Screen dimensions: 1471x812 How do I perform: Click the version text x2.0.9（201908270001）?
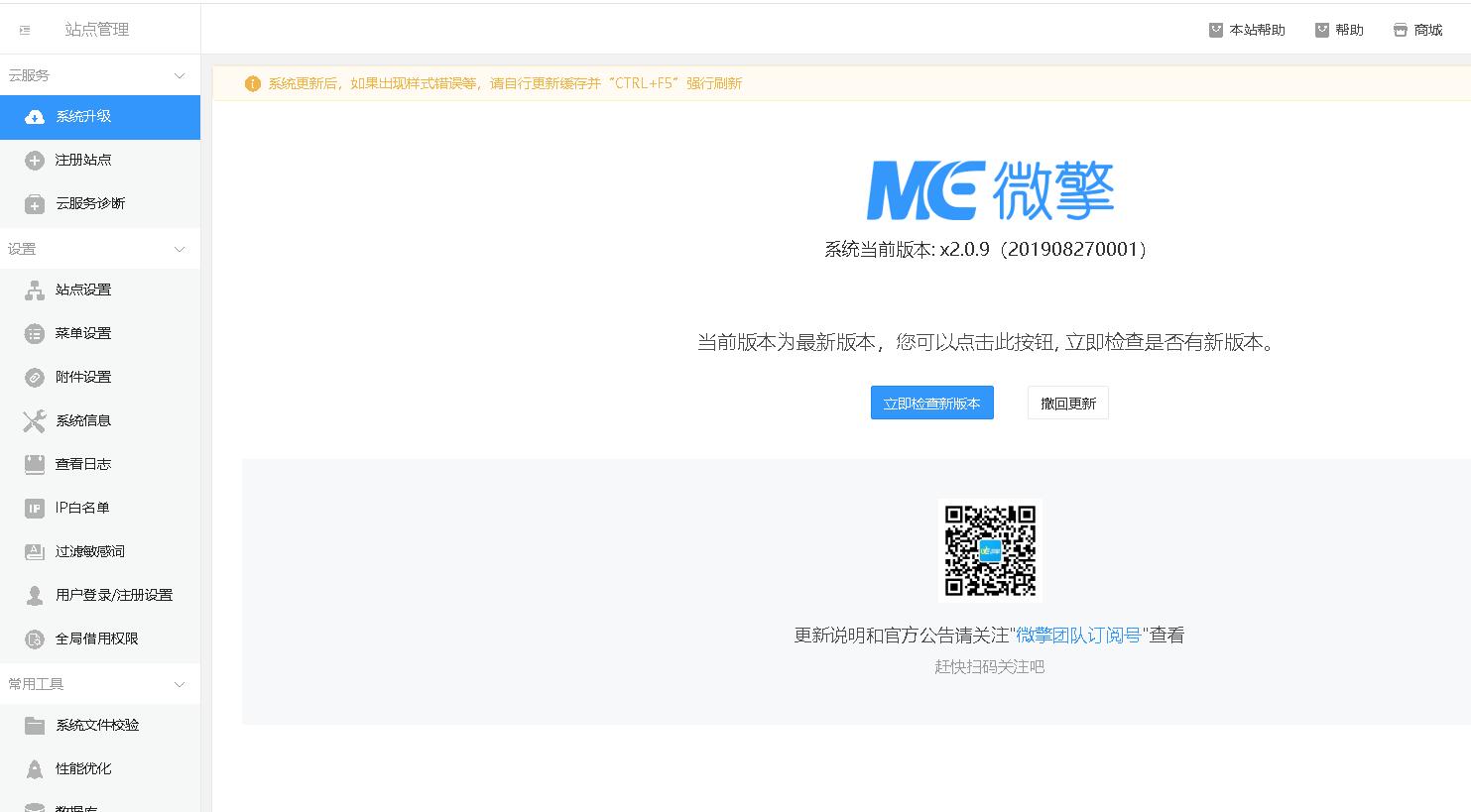(x=1046, y=250)
